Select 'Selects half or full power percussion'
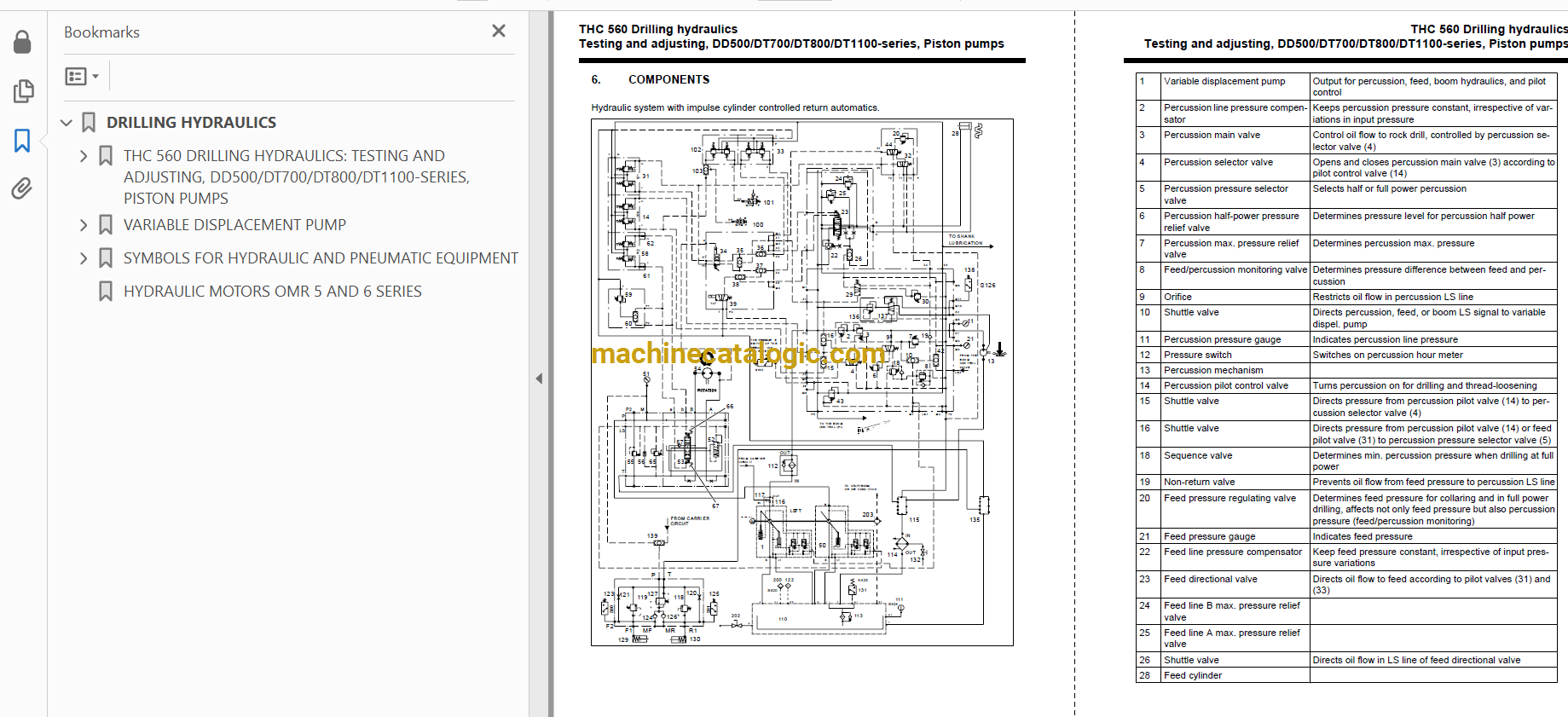The image size is (1568, 717). [x=1433, y=194]
